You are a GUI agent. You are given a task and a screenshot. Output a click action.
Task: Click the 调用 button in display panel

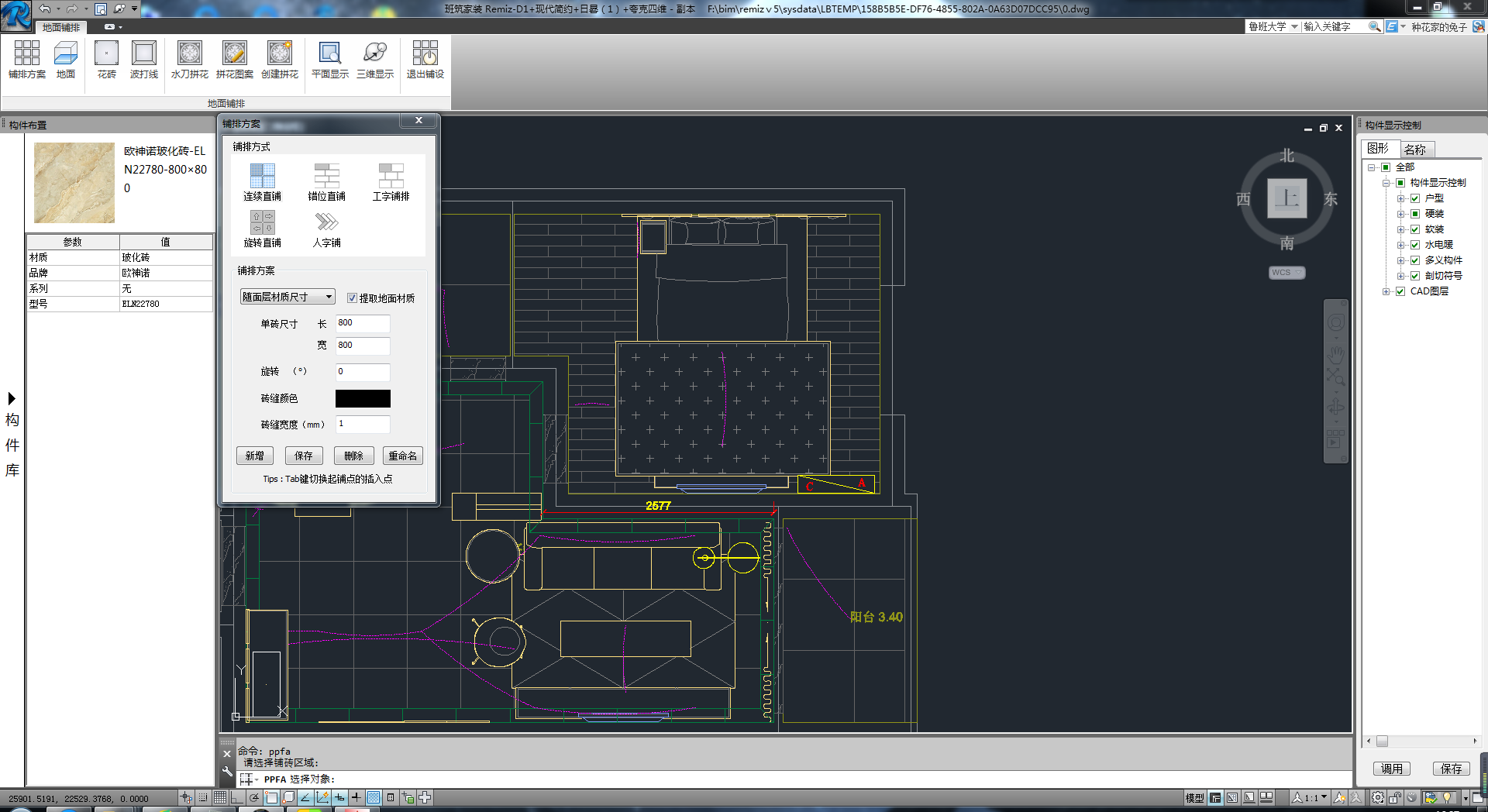(x=1392, y=769)
